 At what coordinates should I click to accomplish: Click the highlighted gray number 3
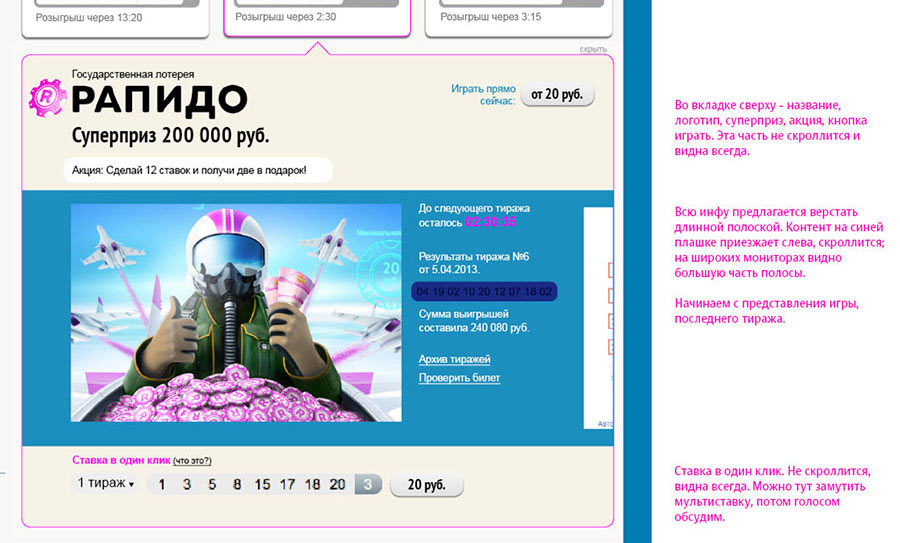pos(368,485)
